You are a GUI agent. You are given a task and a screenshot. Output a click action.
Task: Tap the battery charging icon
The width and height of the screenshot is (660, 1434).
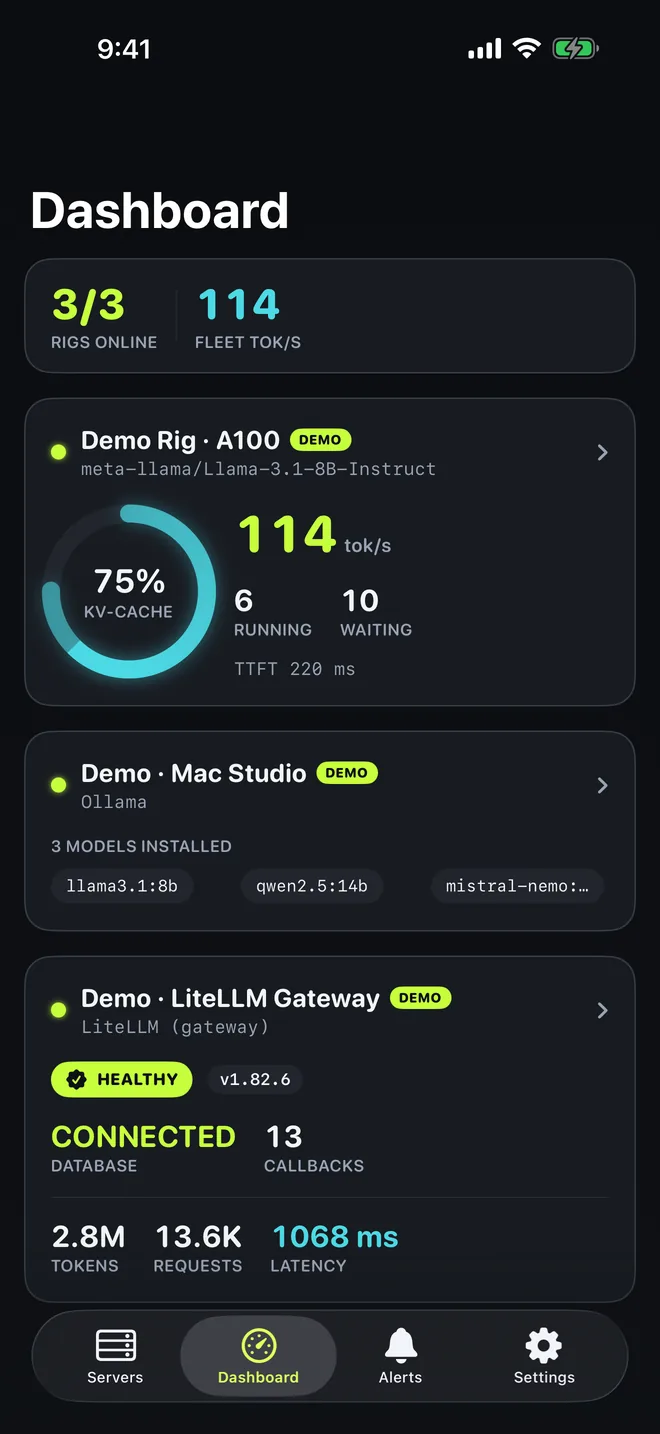pyautogui.click(x=575, y=48)
